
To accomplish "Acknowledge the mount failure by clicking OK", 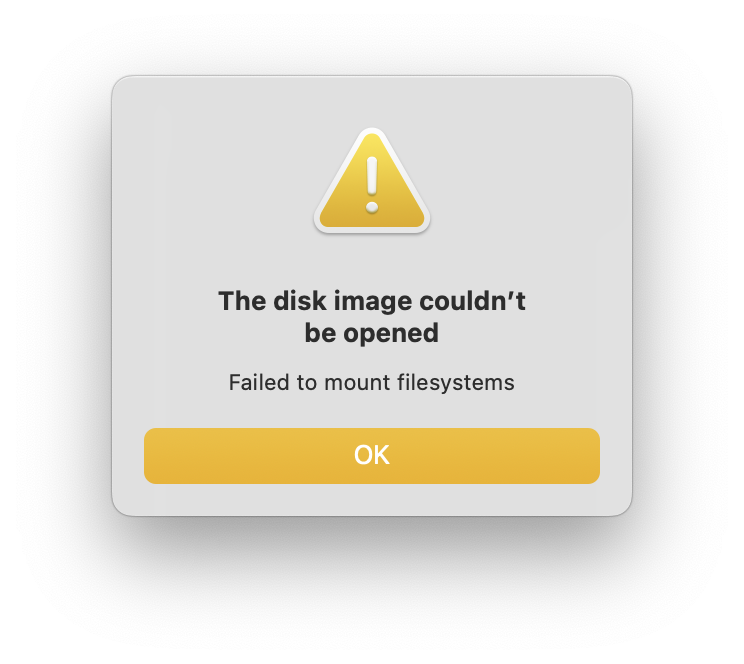I will tap(372, 456).
